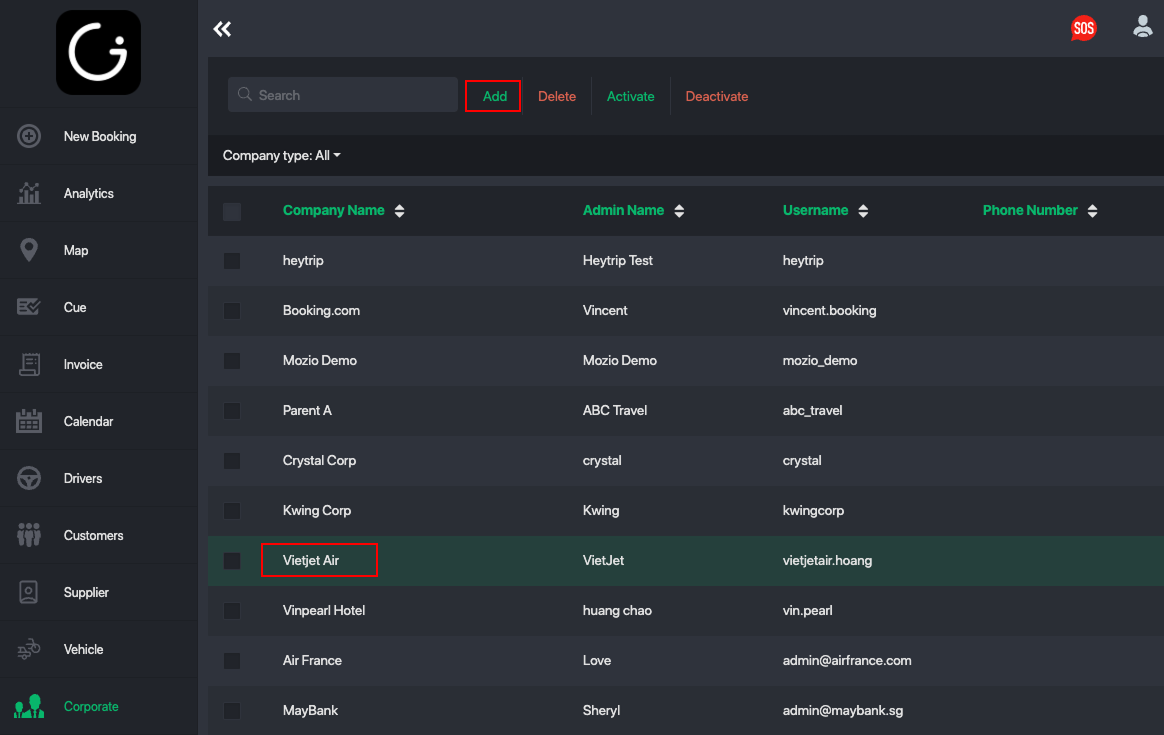1164x735 pixels.
Task: Click the Deactivate button
Action: [716, 97]
